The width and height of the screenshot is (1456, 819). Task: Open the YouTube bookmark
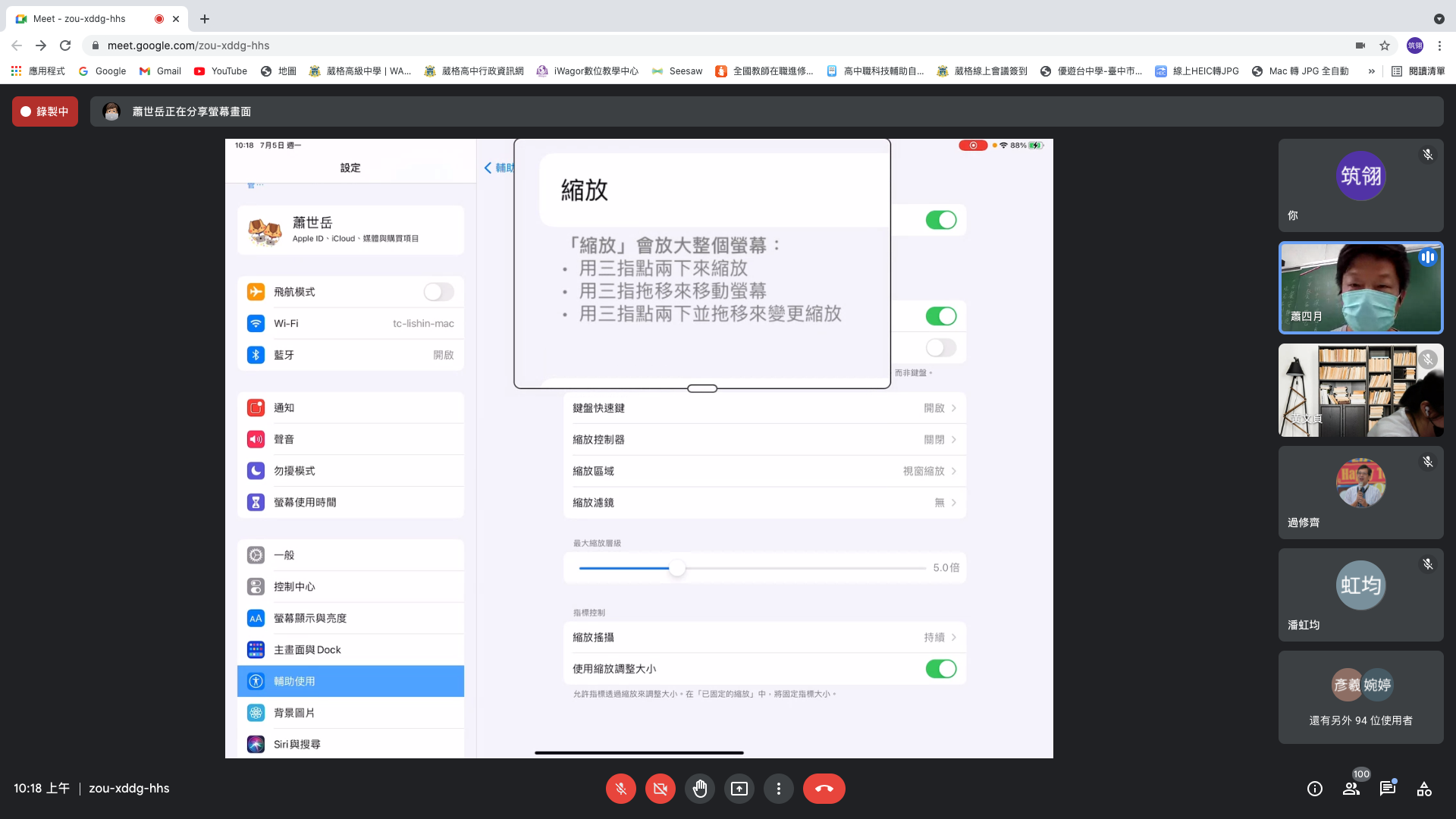[221, 71]
